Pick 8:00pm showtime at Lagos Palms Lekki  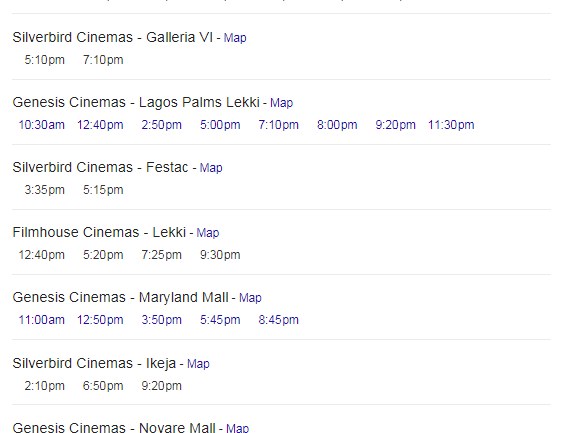click(x=337, y=125)
